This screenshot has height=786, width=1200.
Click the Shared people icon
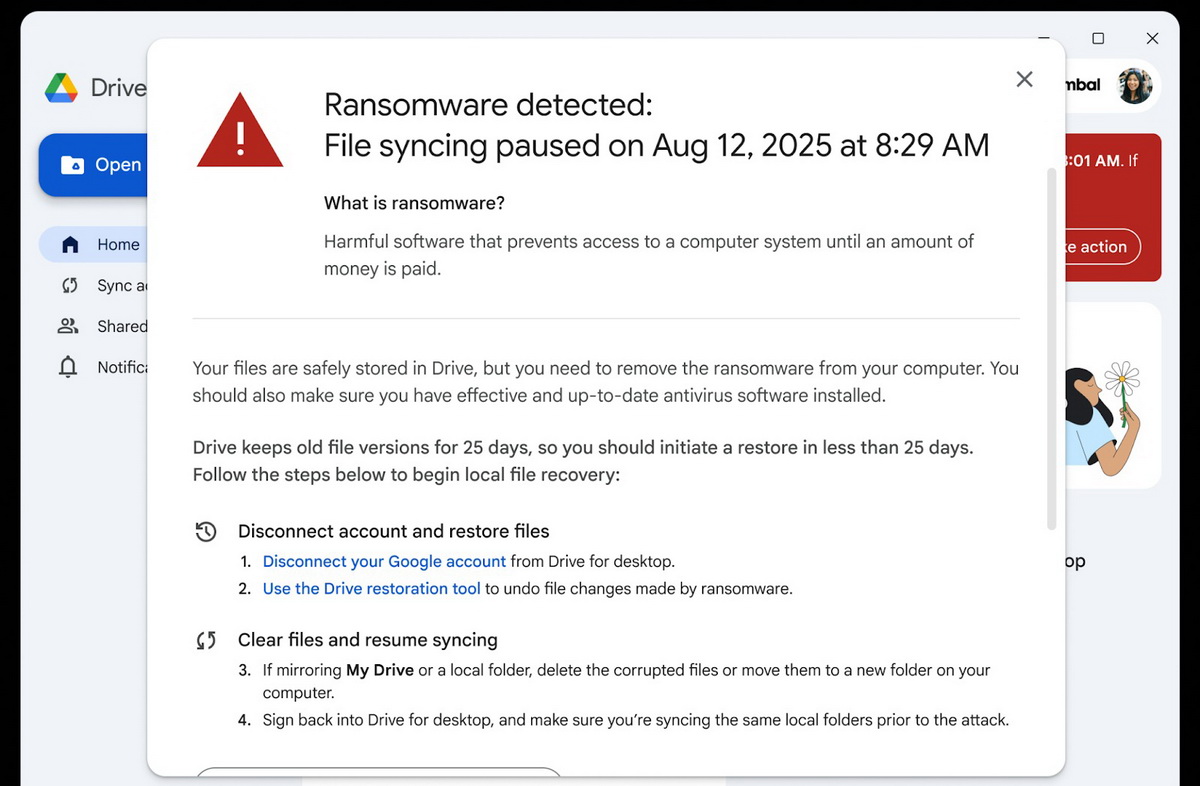[x=68, y=326]
